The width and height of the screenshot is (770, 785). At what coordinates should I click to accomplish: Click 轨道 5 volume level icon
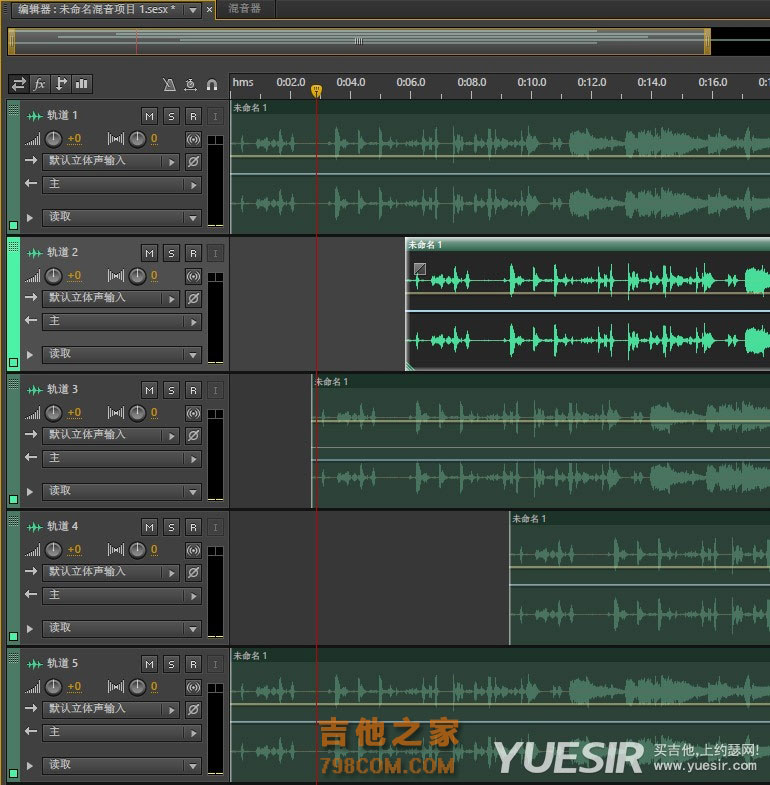(33, 687)
